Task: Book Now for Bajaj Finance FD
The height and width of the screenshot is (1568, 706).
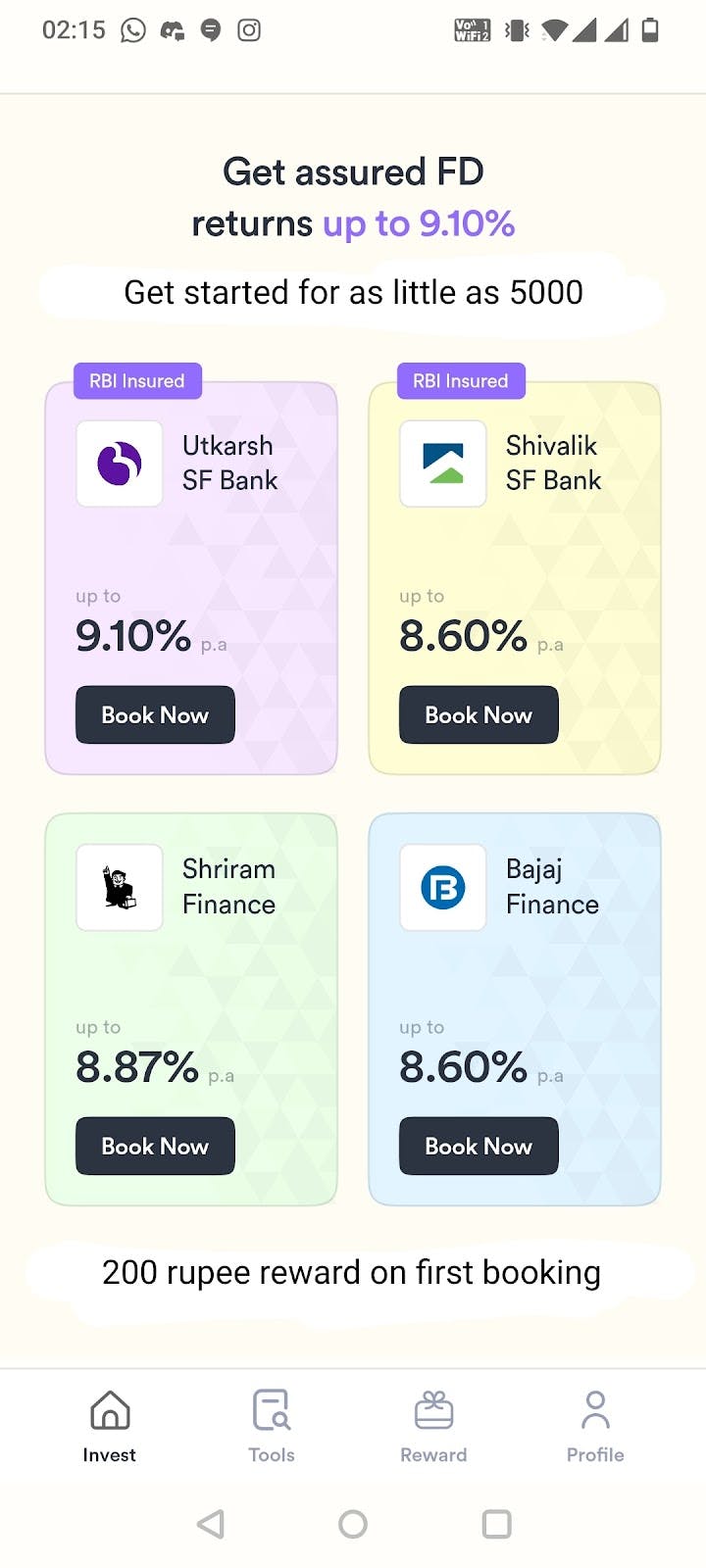Action: coord(479,1146)
